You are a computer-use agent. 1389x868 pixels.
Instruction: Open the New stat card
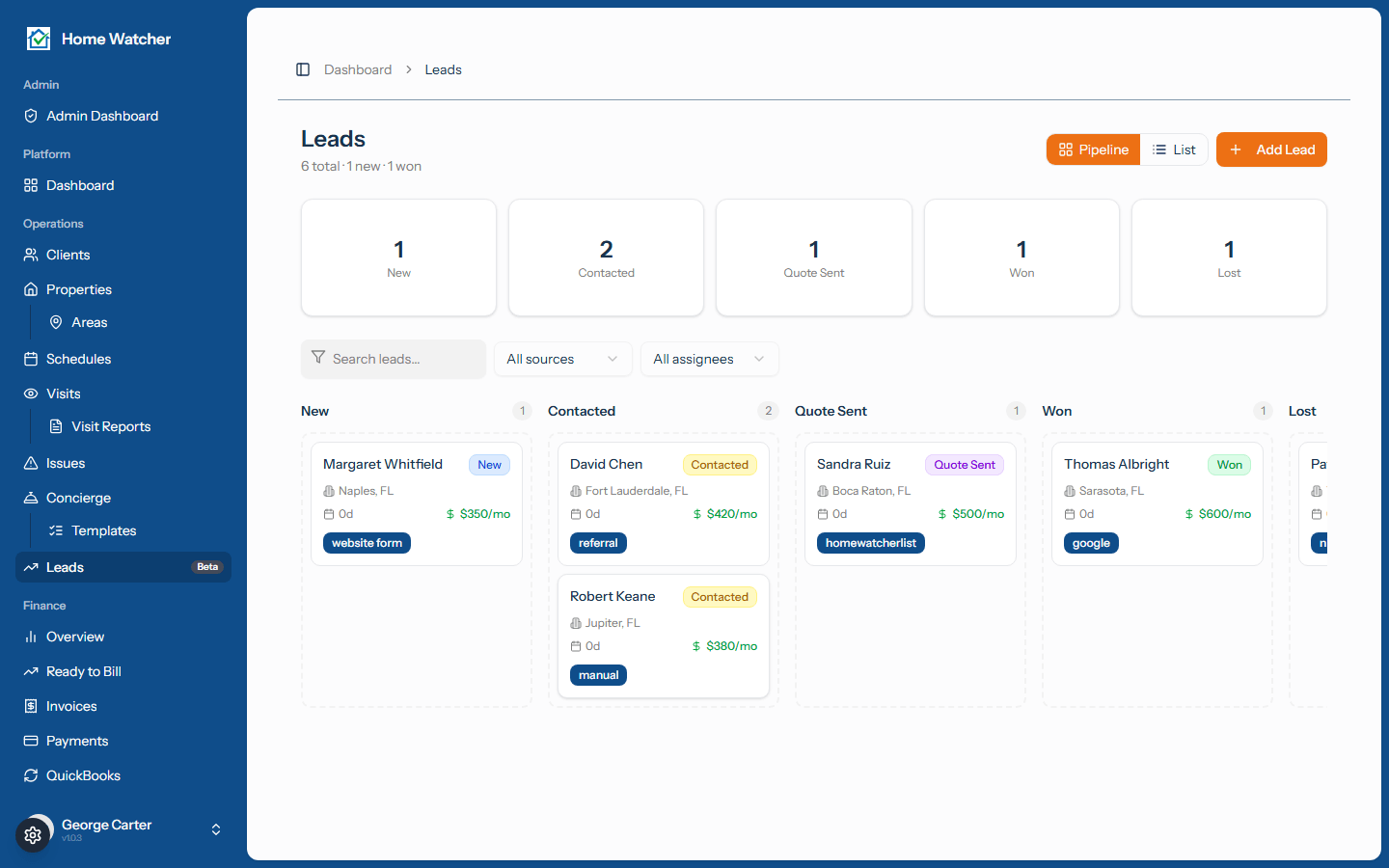(398, 258)
